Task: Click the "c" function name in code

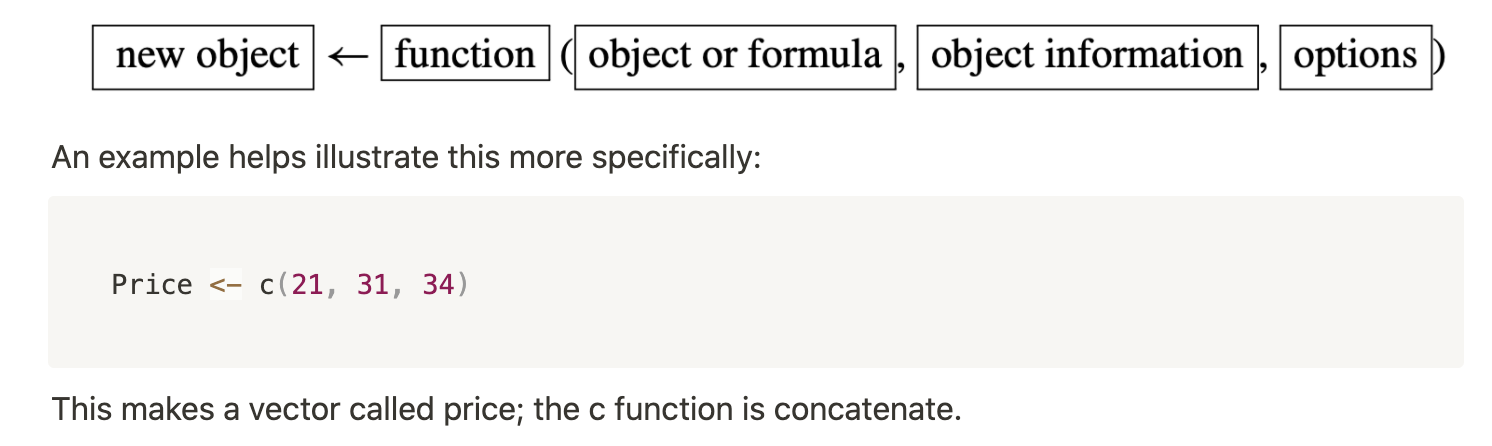Action: (x=267, y=286)
